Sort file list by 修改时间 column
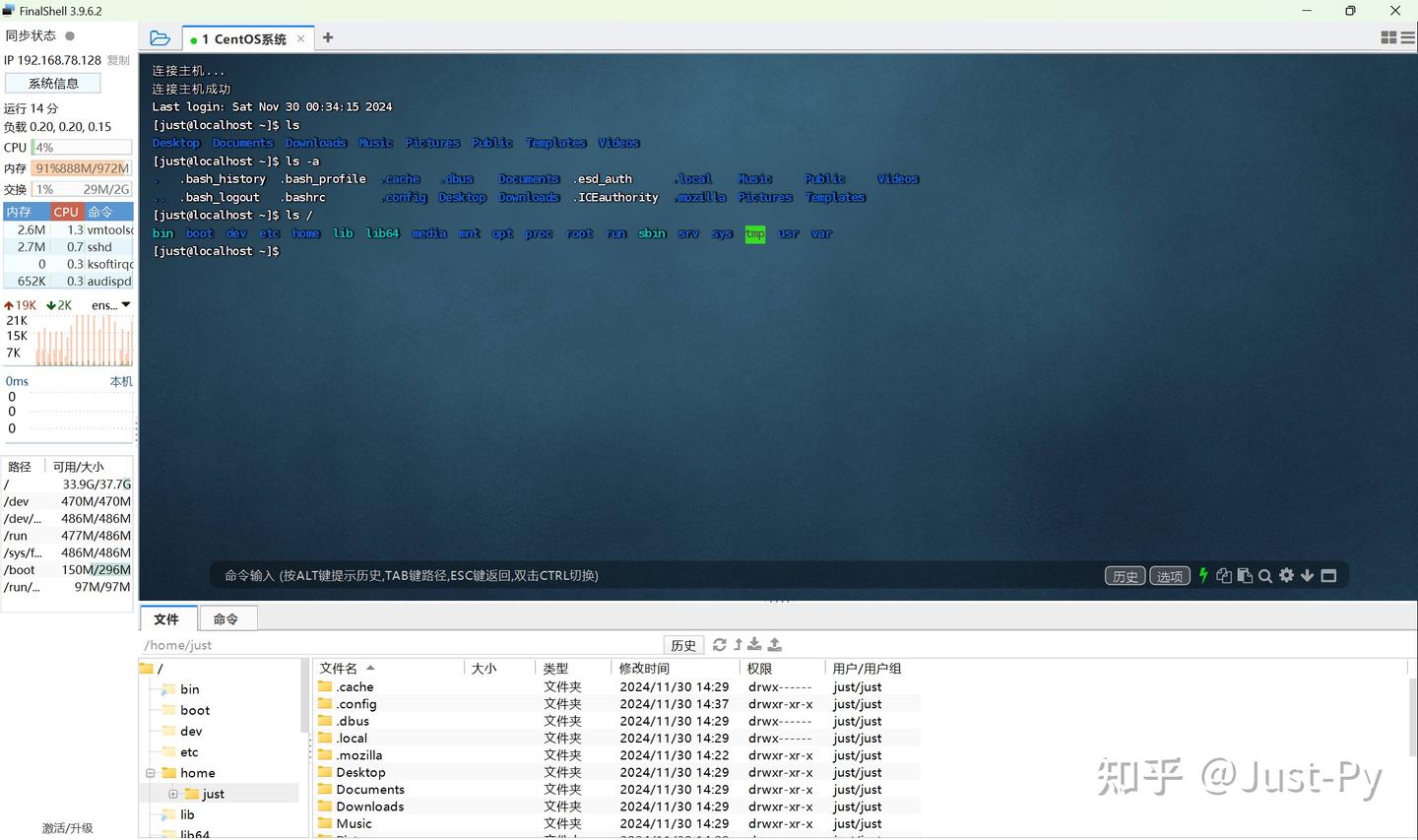Image resolution: width=1418 pixels, height=840 pixels. coord(676,668)
